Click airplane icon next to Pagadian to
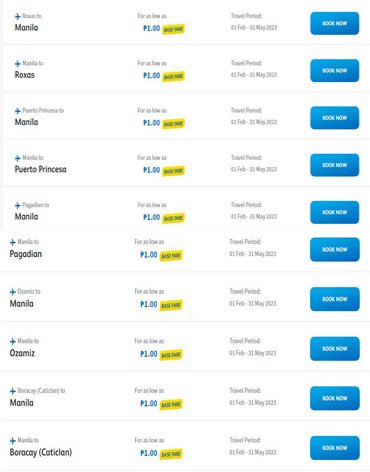Image resolution: width=370 pixels, height=472 pixels. pyautogui.click(x=18, y=205)
